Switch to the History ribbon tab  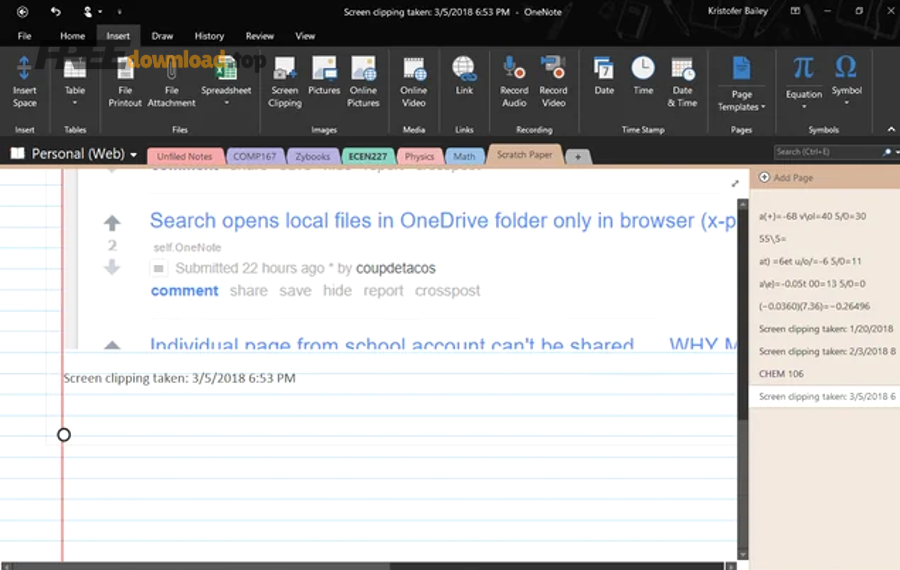coord(209,36)
